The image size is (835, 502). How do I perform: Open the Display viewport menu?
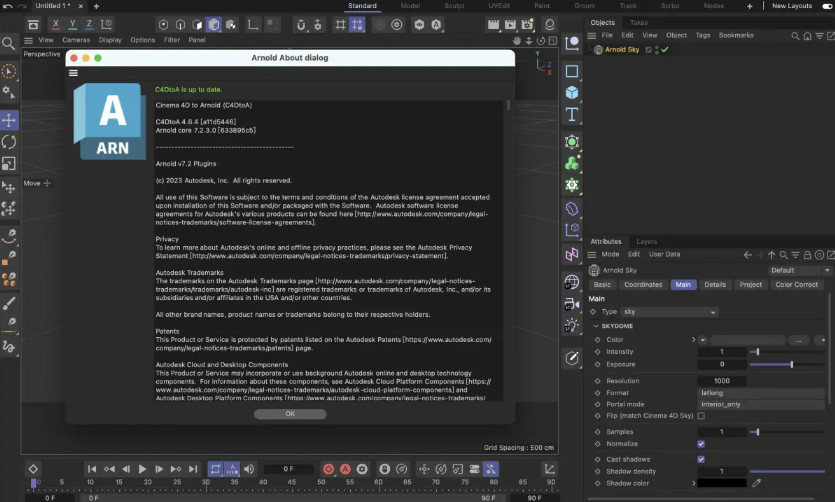coord(110,40)
